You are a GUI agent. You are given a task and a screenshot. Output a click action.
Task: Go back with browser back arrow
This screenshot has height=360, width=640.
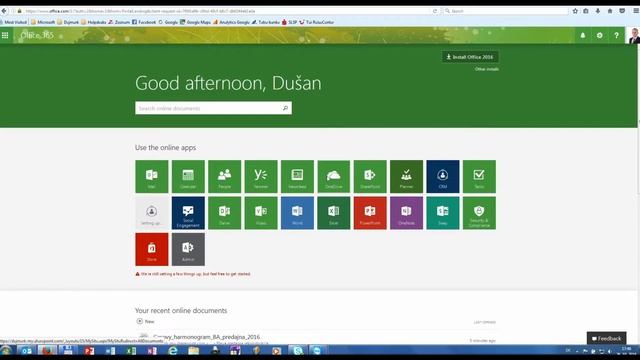point(4,11)
